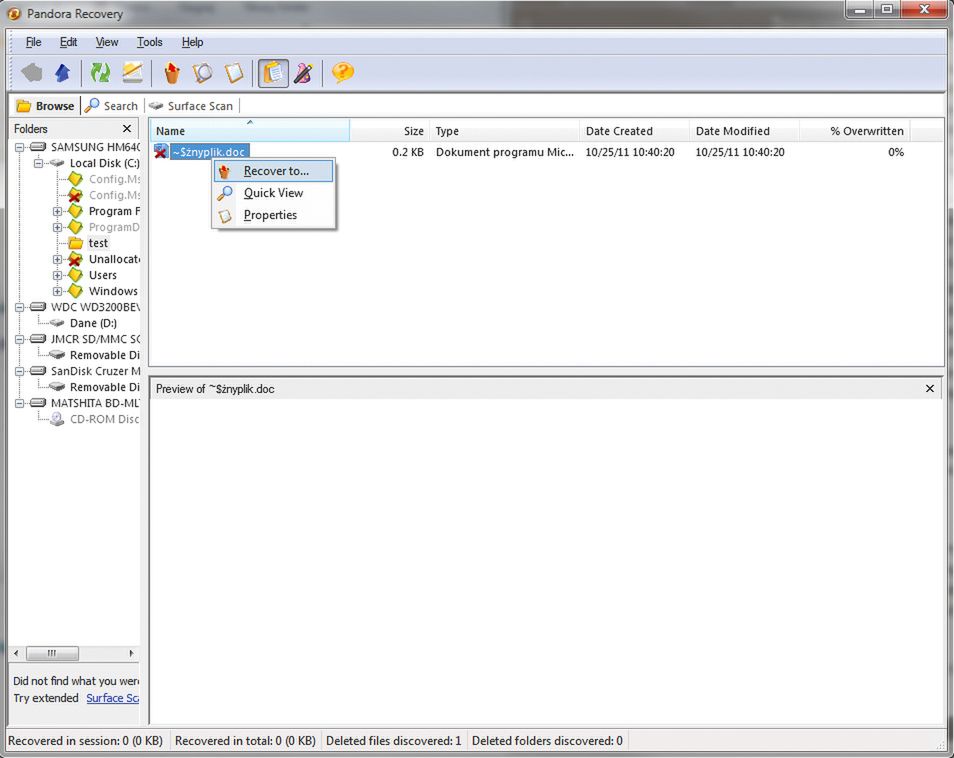Click the red-X folder icon of deleted Config.Ms
The height and width of the screenshot is (758, 954).
point(75,195)
